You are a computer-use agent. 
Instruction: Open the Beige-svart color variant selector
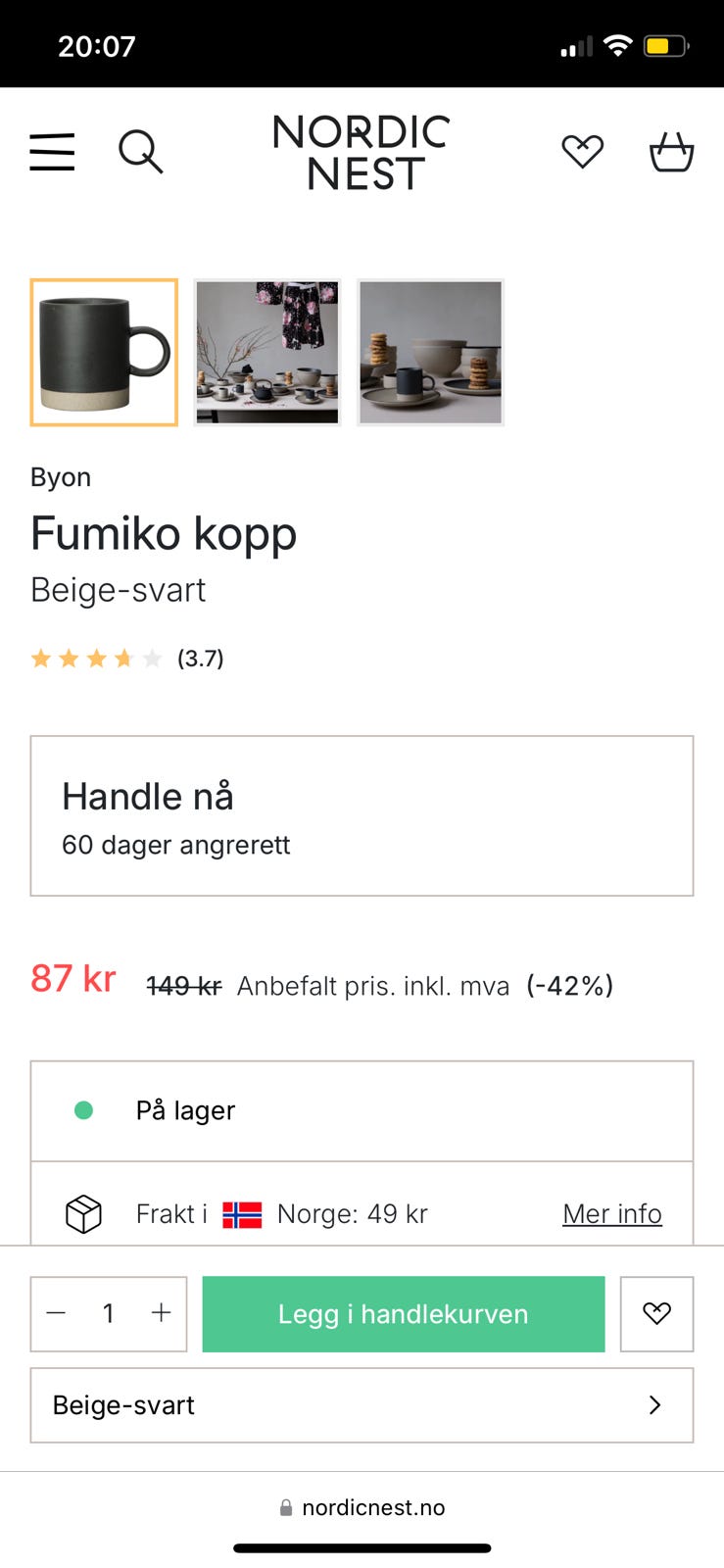pos(362,1405)
